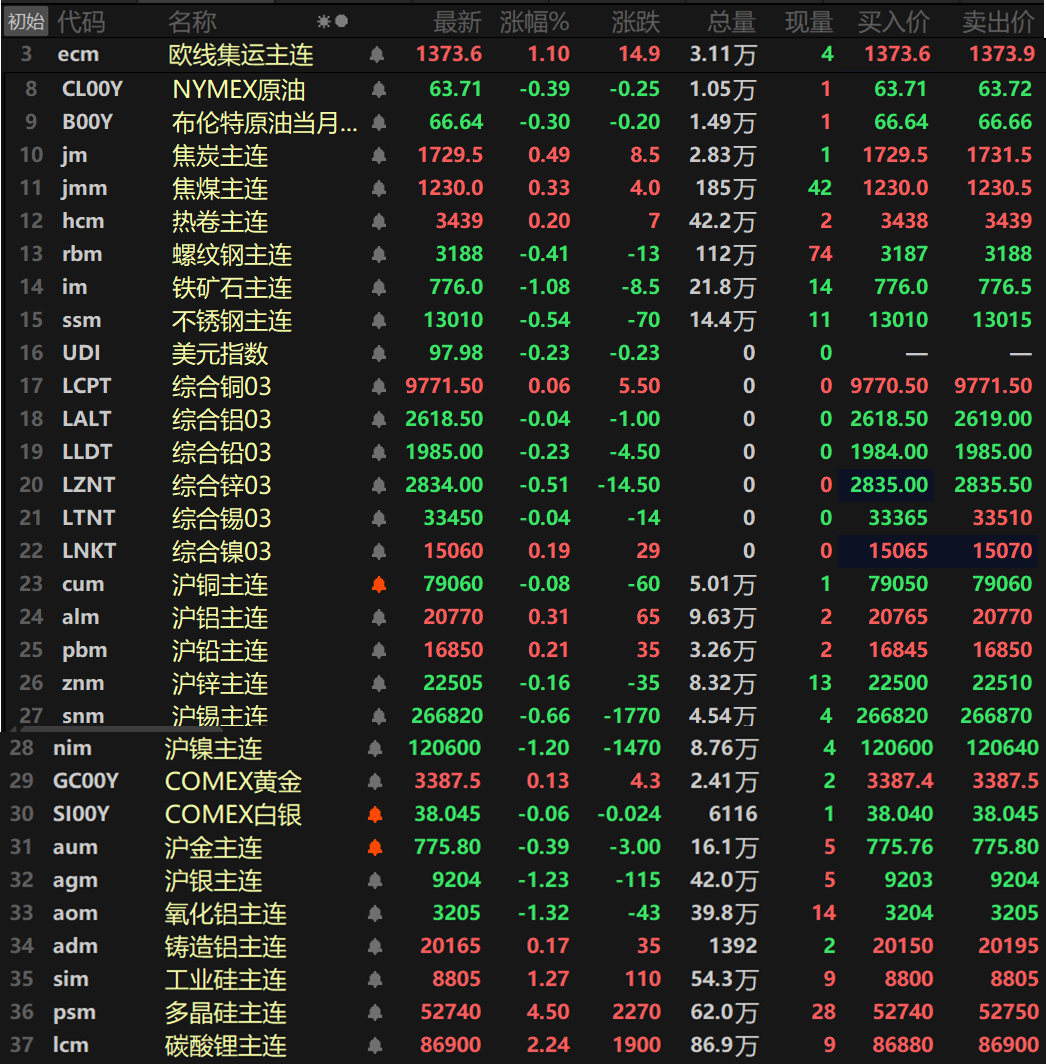The width and height of the screenshot is (1046, 1064).
Task: Toggle the alert bell for COMEX黄金
Action: click(x=375, y=782)
